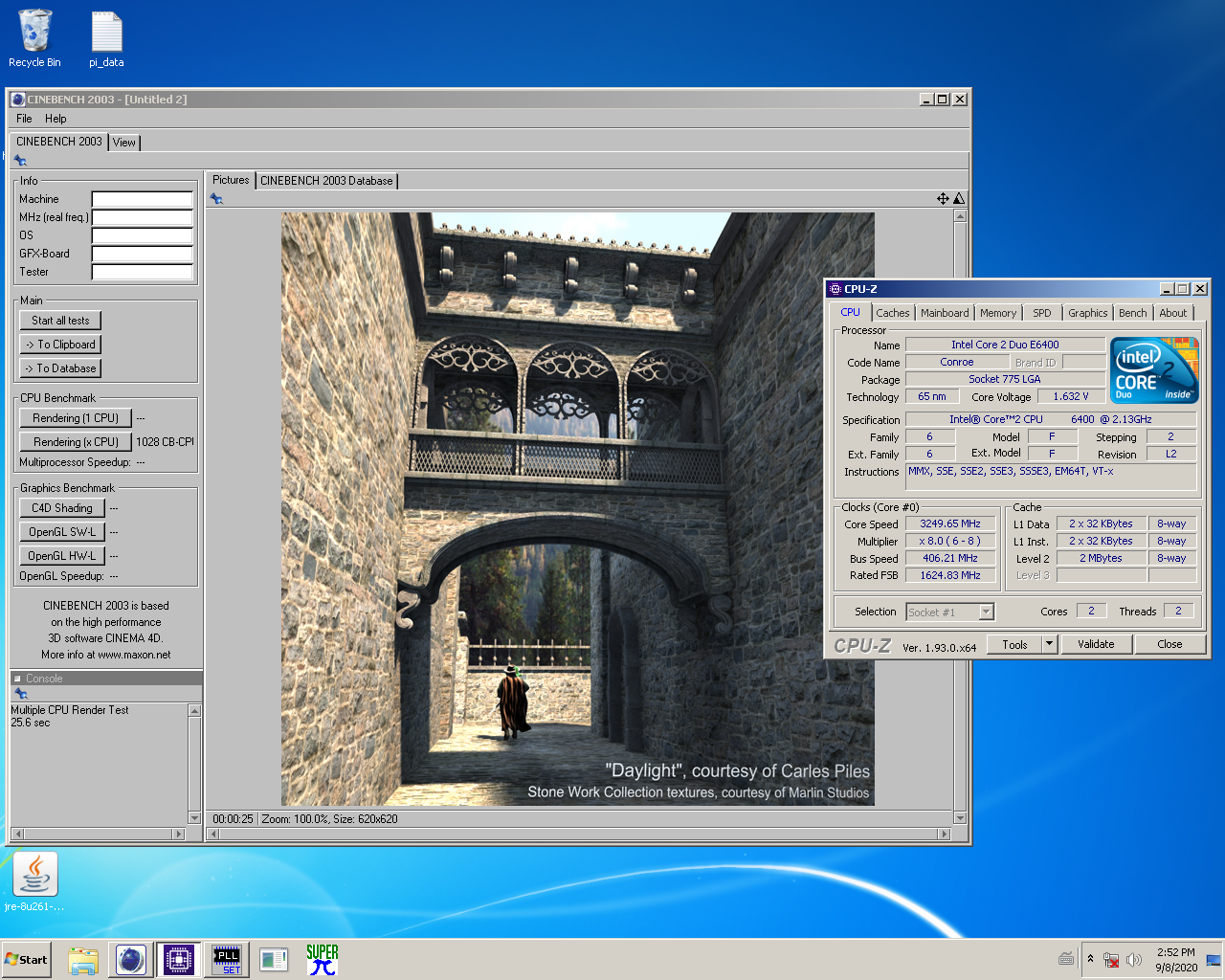Switch to the Graphics tab in CPU-Z
Screen dimensions: 1225x980
[x=1088, y=313]
